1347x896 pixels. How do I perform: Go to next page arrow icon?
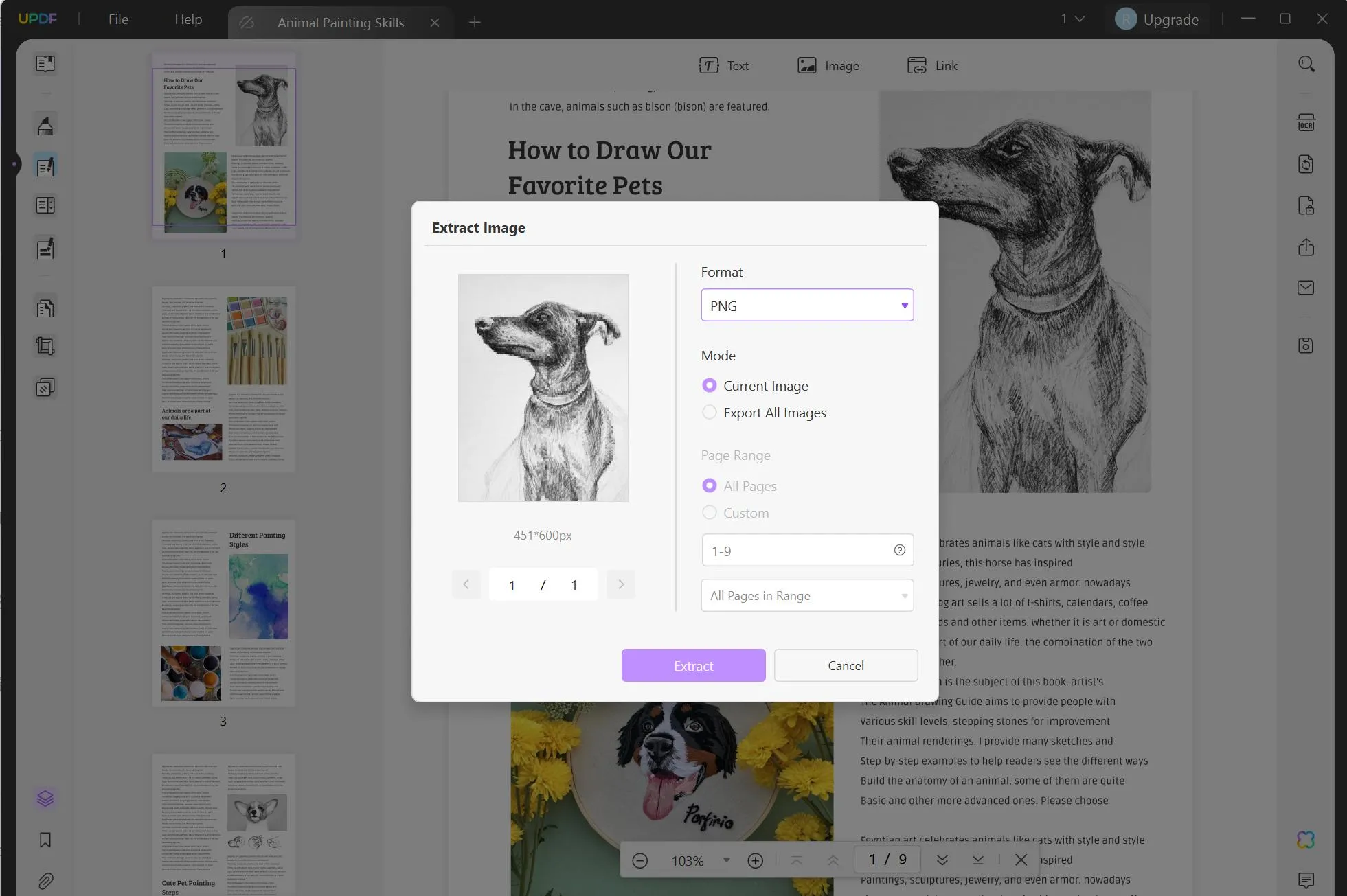pyautogui.click(x=942, y=860)
